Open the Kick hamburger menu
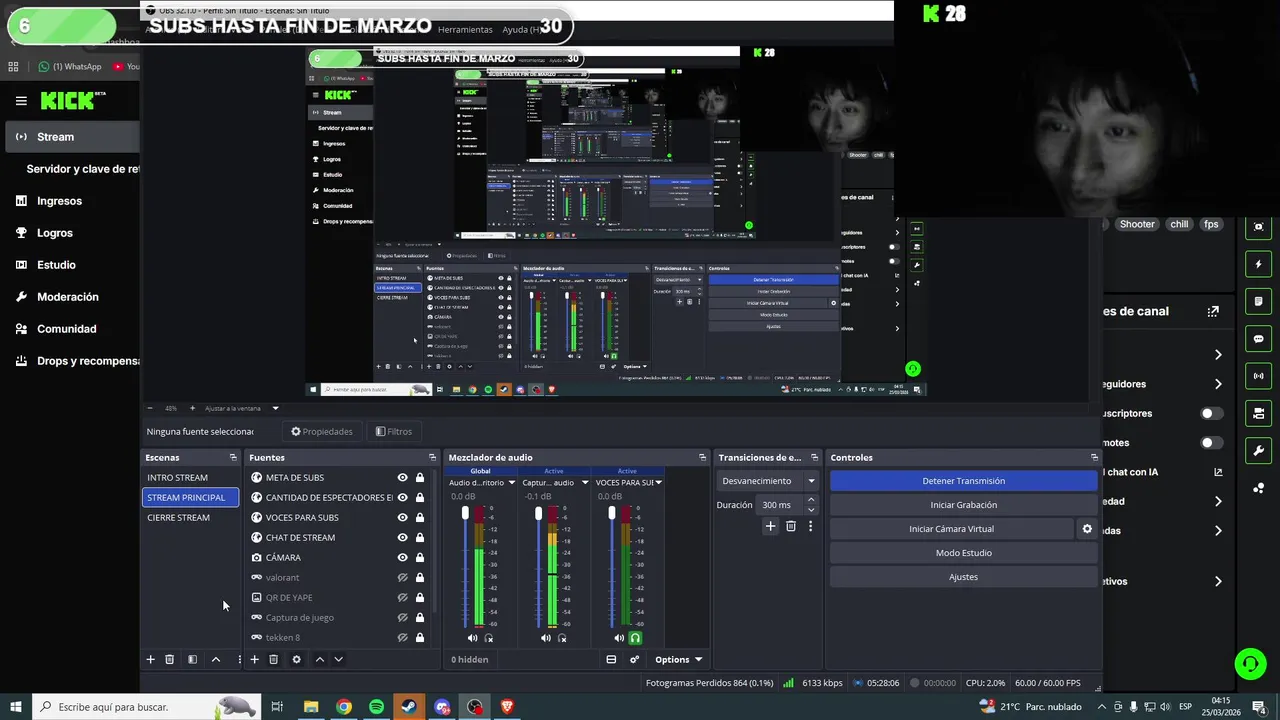Viewport: 1280px width, 720px height. click(21, 101)
